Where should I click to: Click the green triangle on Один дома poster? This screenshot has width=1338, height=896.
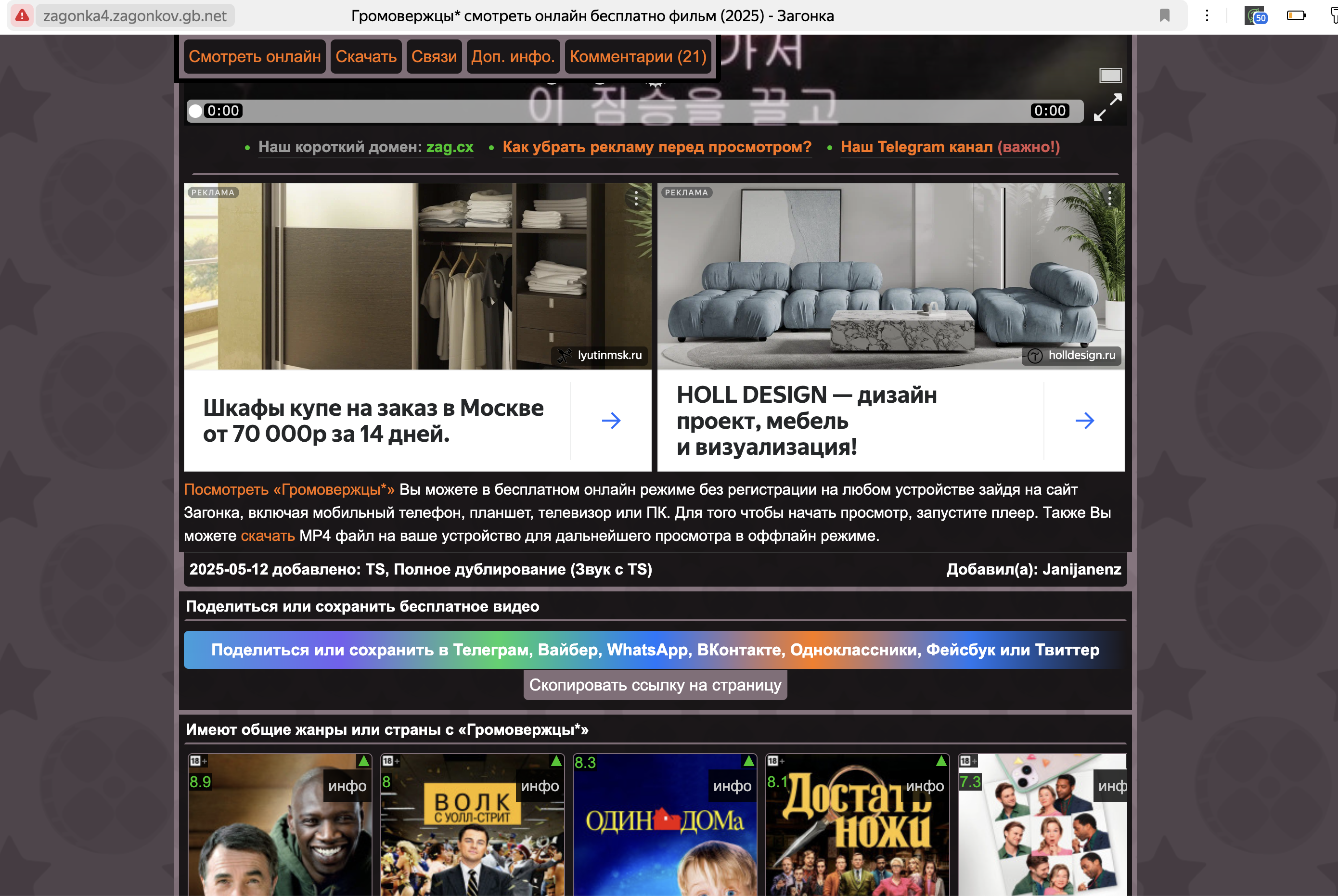pos(749,761)
